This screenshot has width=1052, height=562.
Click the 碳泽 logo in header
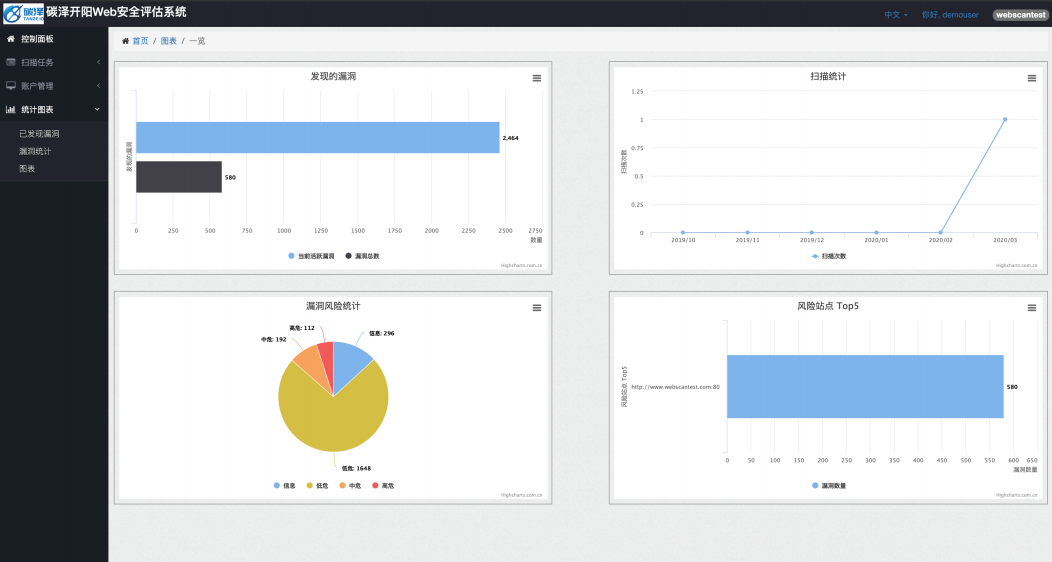[23, 13]
